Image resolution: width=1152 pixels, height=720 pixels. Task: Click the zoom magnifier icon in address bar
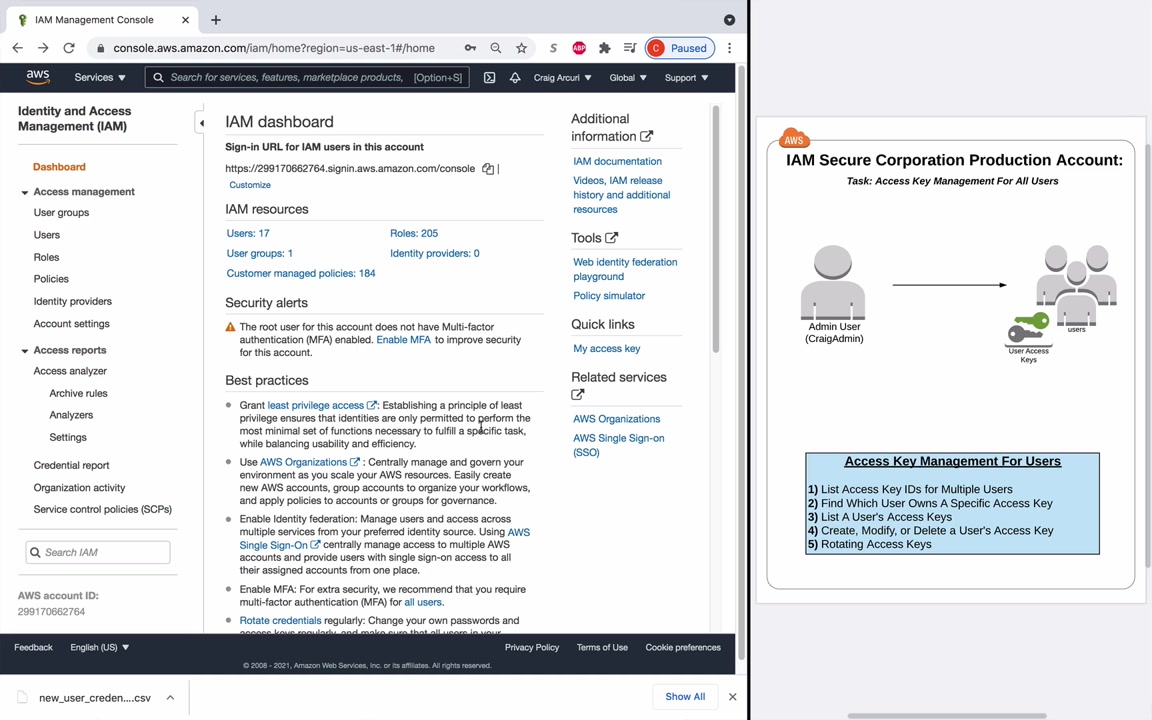(x=496, y=48)
